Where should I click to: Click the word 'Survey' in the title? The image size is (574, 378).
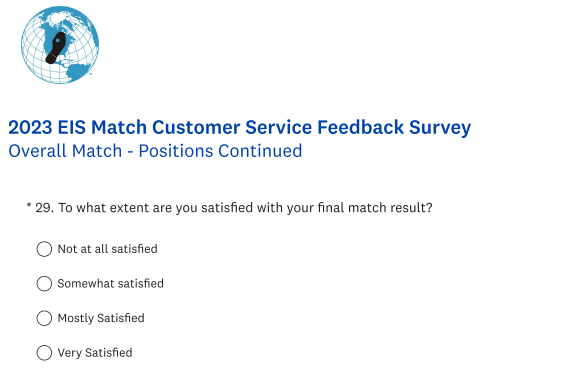click(x=440, y=128)
